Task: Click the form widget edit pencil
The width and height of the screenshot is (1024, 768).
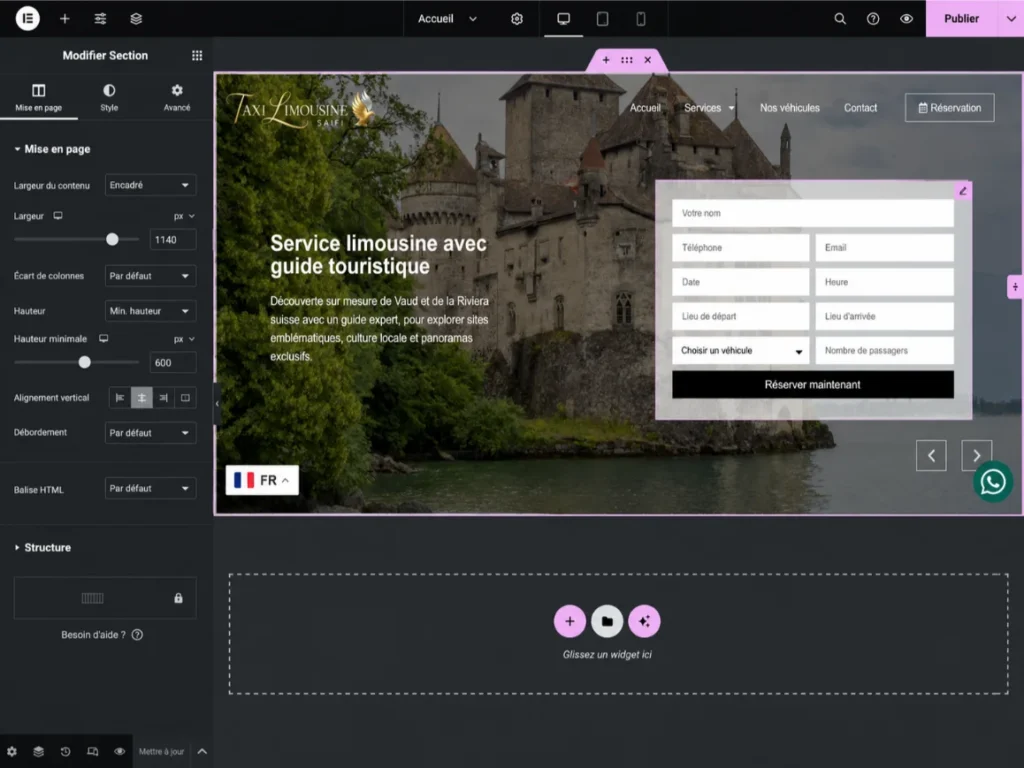Action: 963,191
